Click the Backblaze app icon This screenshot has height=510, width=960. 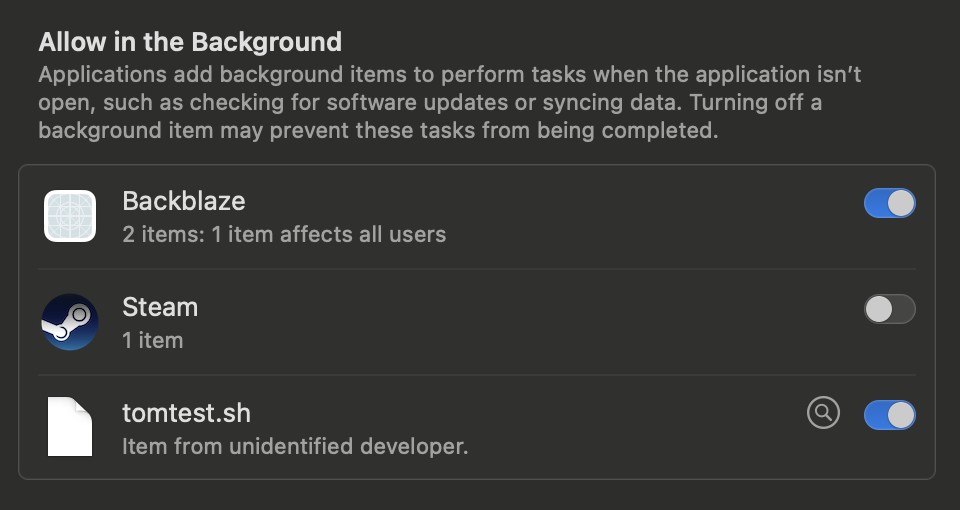coord(70,216)
